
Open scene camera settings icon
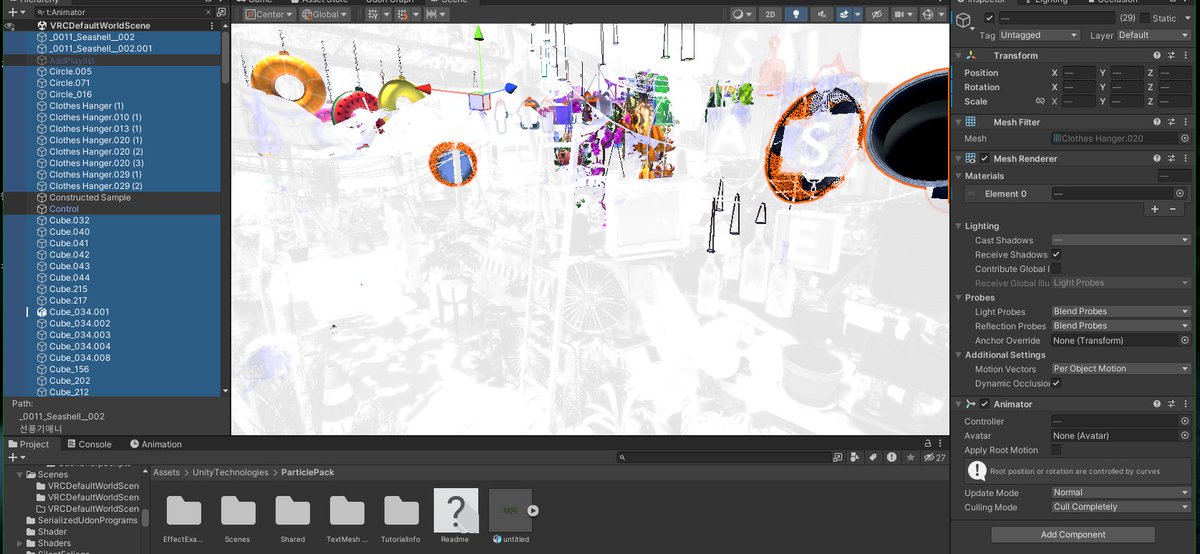pos(902,14)
